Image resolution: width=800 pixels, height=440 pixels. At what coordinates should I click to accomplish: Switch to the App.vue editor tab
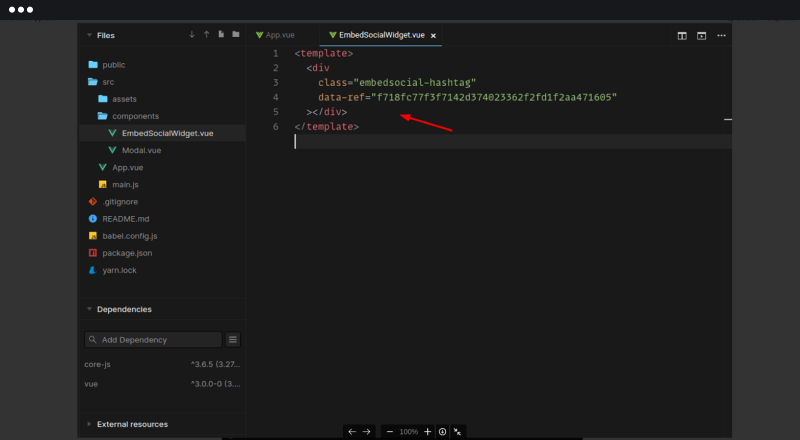click(x=276, y=35)
